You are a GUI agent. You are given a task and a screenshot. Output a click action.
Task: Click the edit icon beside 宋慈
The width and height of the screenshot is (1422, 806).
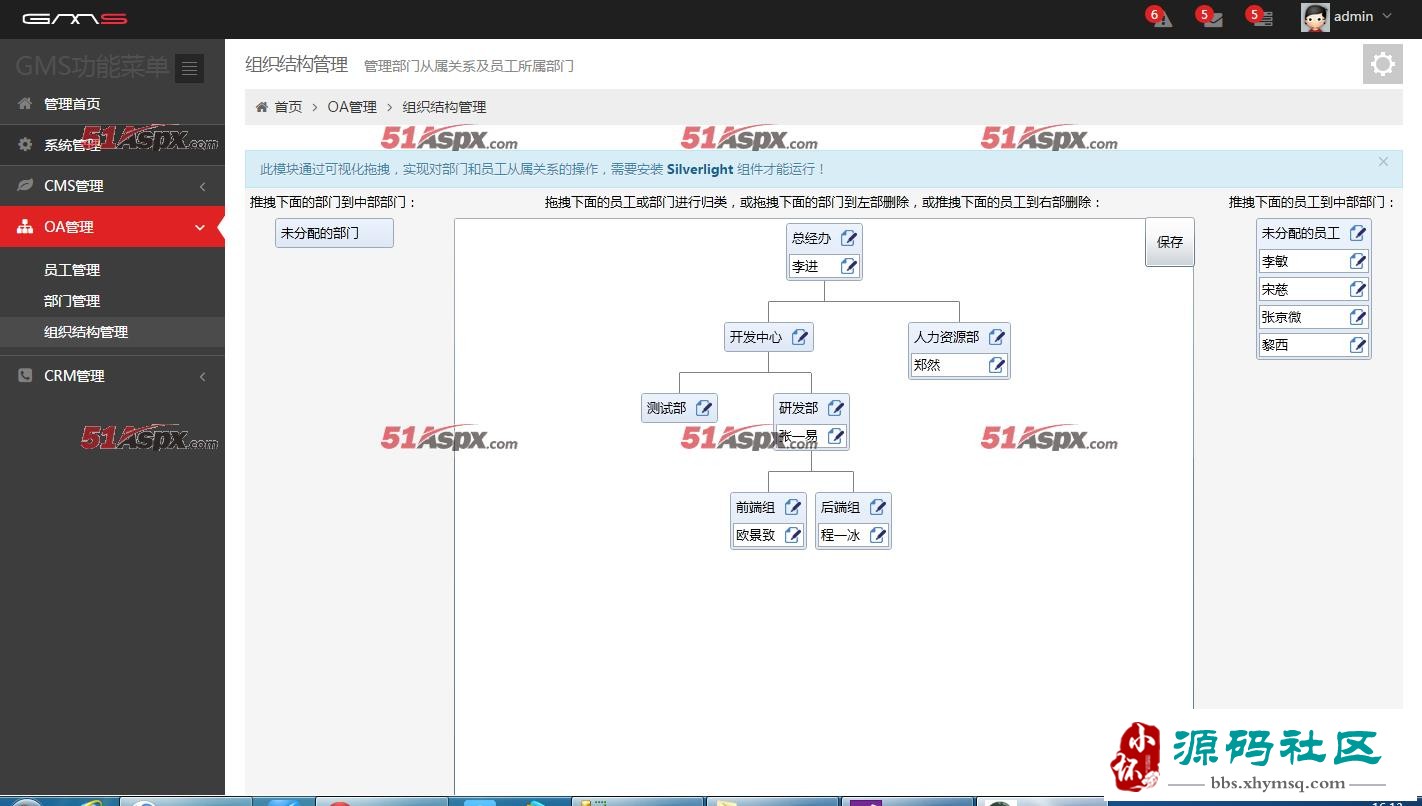coord(1358,289)
